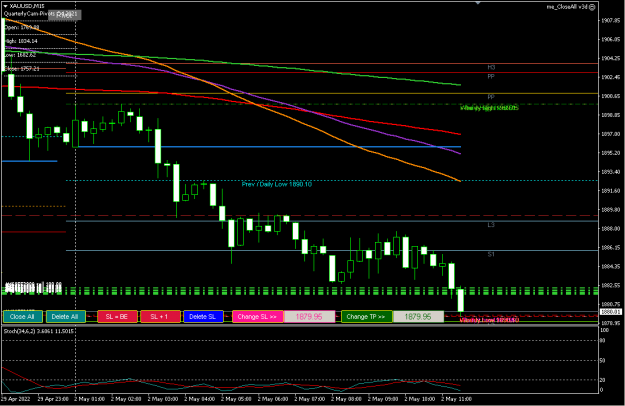625x406 pixels.
Task: Set stop loss to breakeven with SL = BE
Action: 117,317
